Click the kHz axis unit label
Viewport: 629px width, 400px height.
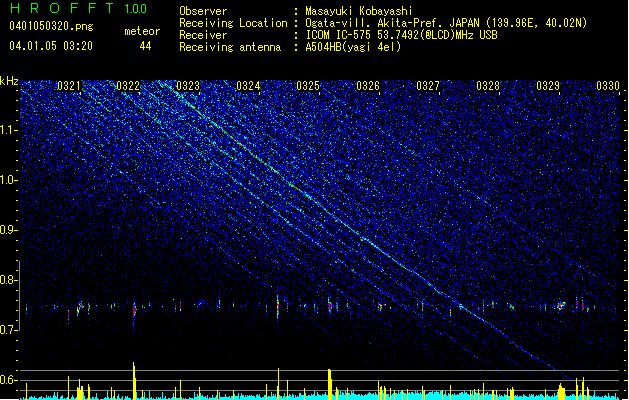pyautogui.click(x=9, y=81)
